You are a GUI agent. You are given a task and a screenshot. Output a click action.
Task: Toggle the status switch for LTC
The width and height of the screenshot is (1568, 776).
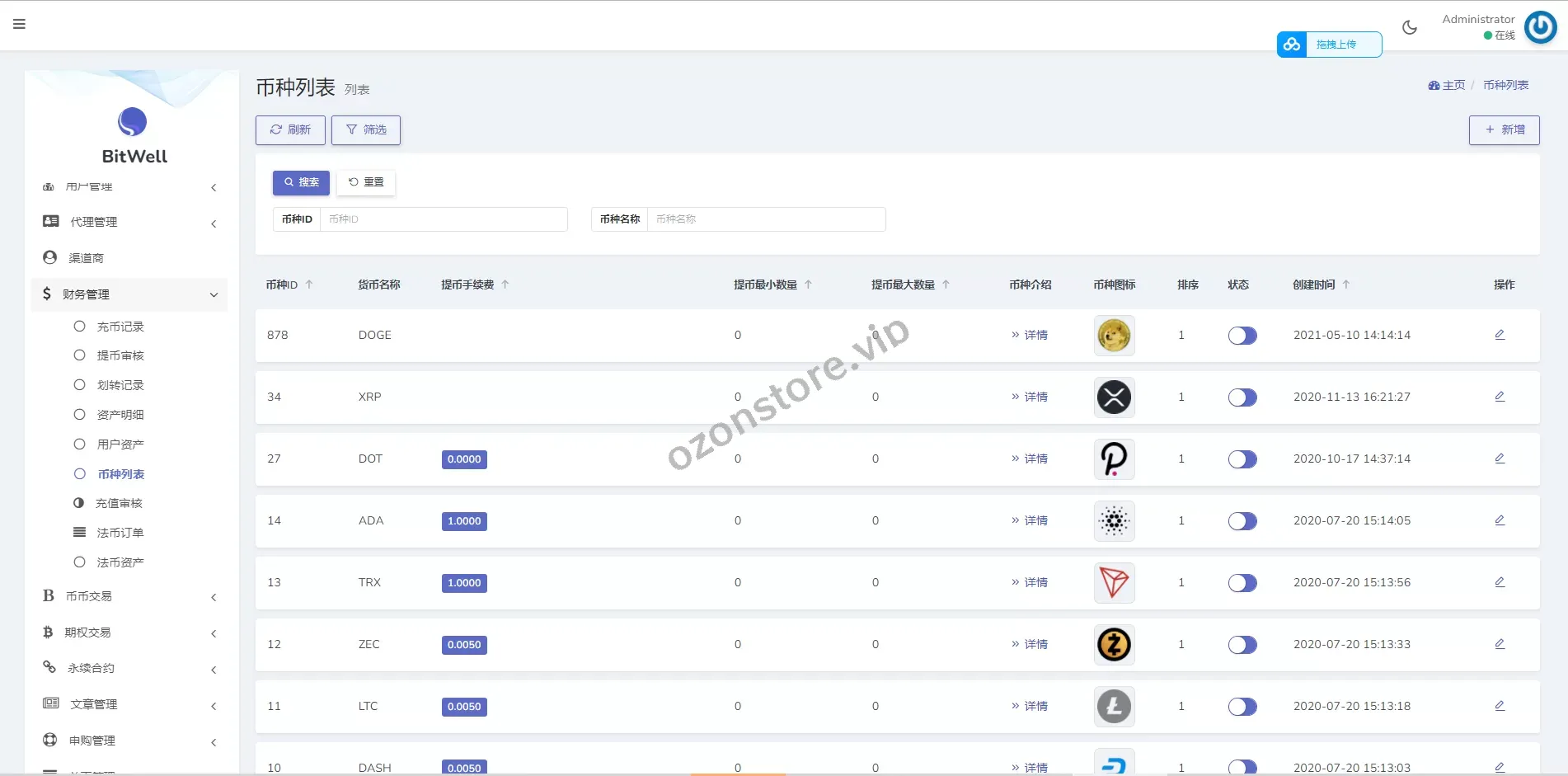click(x=1242, y=707)
